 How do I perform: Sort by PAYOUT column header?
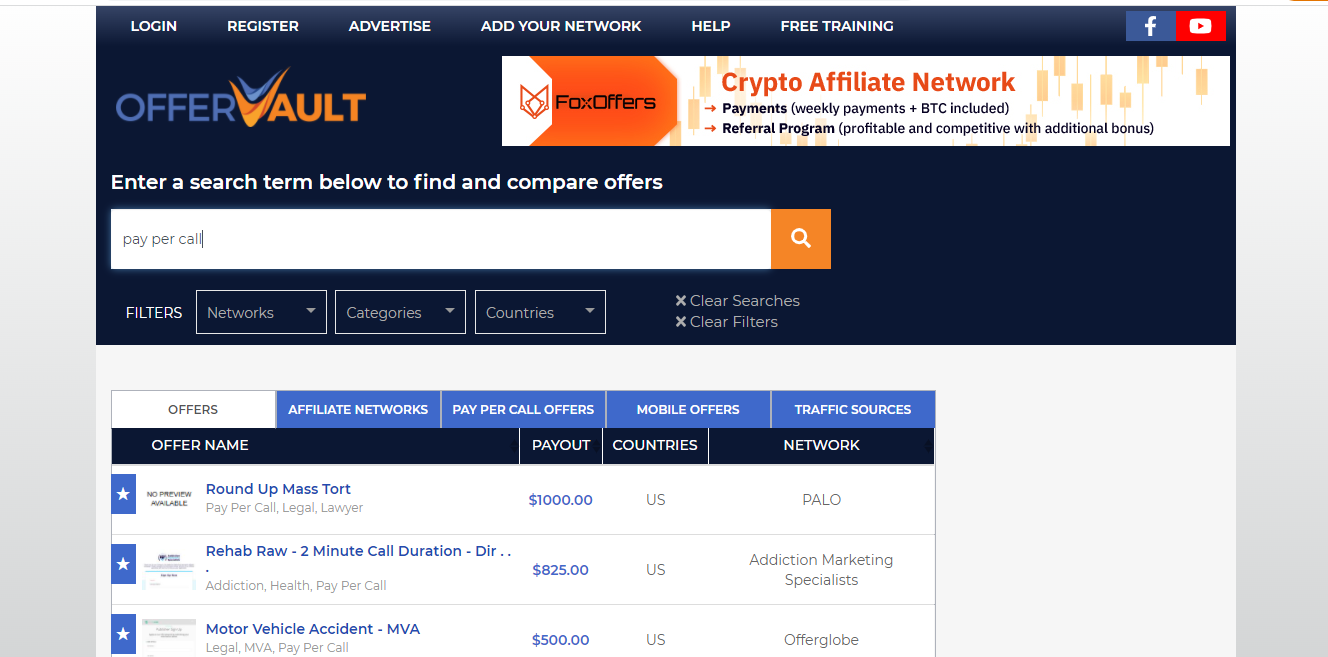pyautogui.click(x=561, y=445)
